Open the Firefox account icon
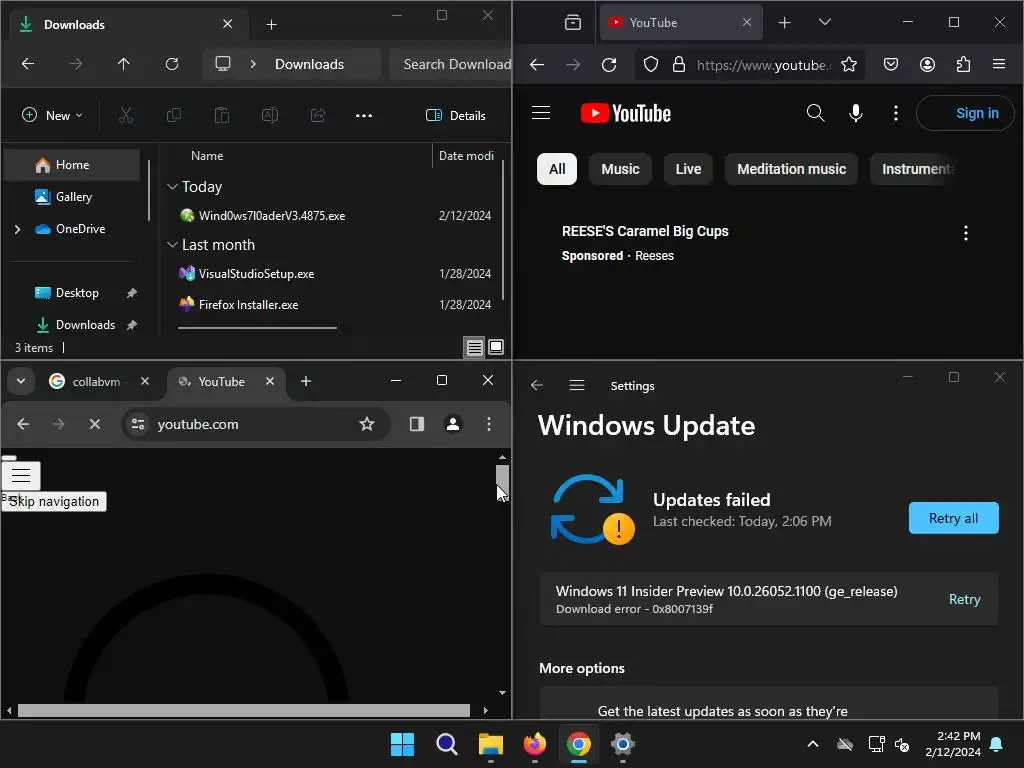The image size is (1024, 768). pyautogui.click(x=927, y=65)
